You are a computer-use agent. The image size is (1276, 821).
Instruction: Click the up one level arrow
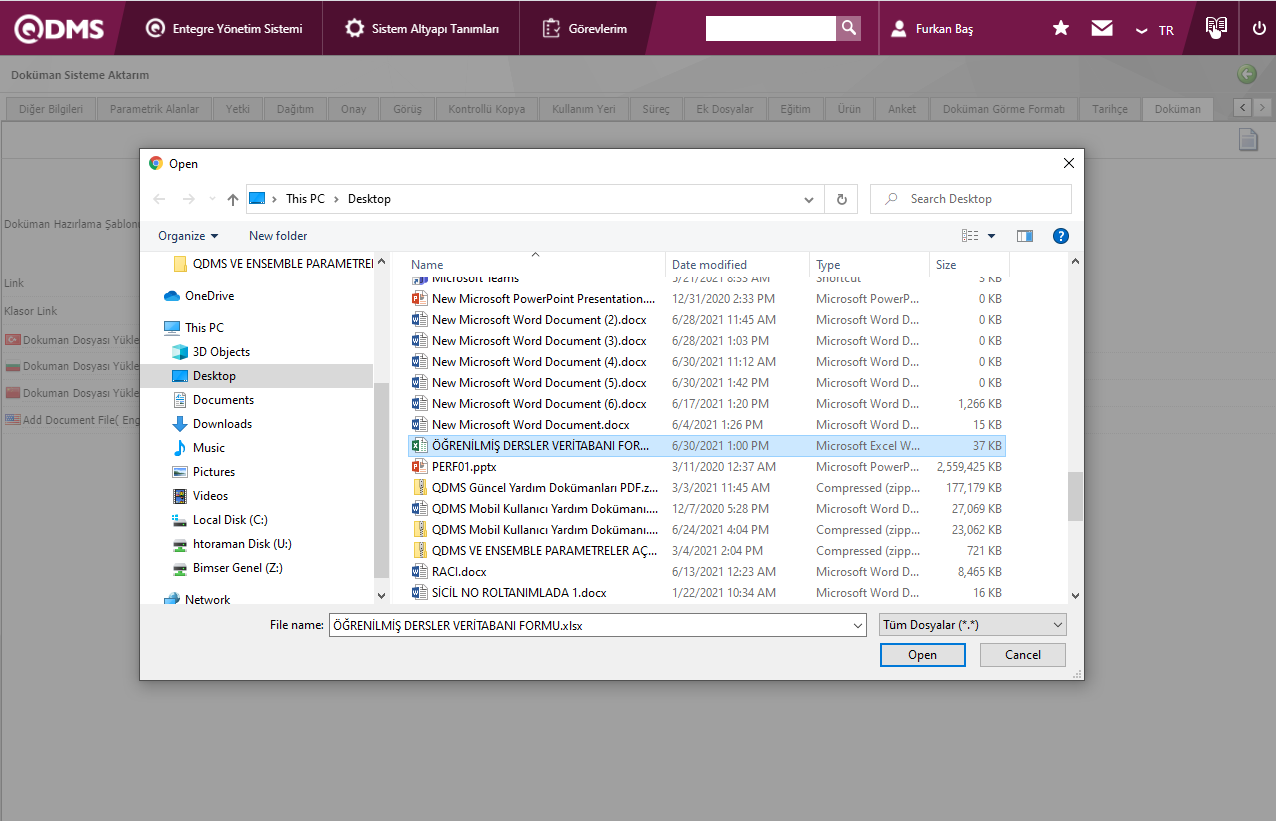(x=233, y=199)
